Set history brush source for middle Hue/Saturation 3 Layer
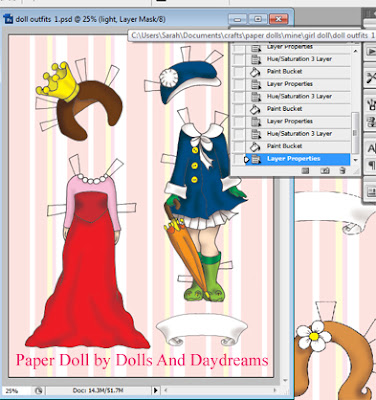 click(238, 96)
